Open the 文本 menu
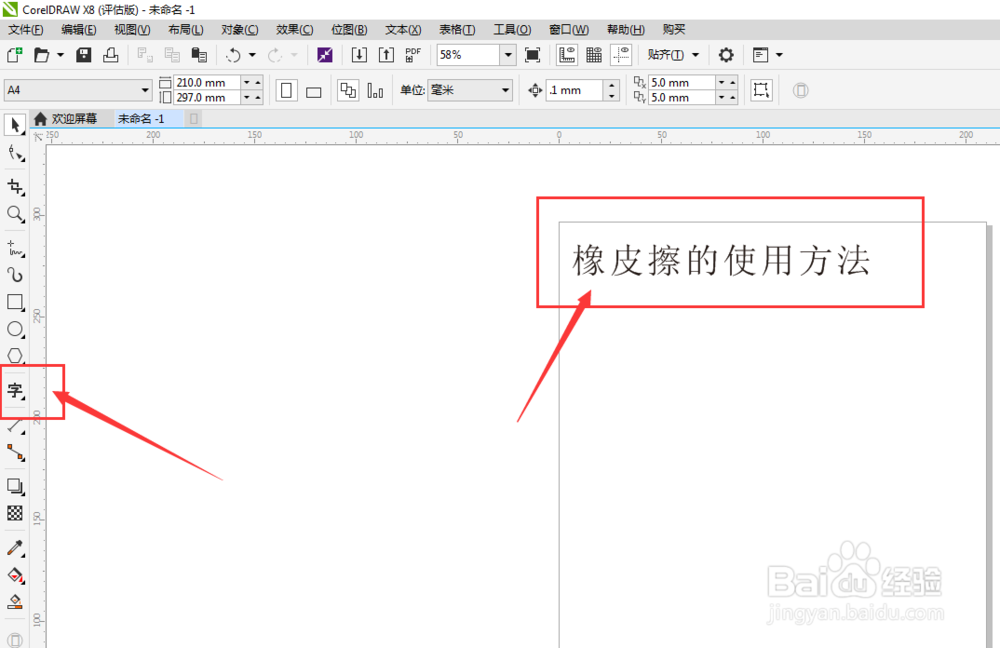Viewport: 1000px width, 648px height. click(401, 29)
